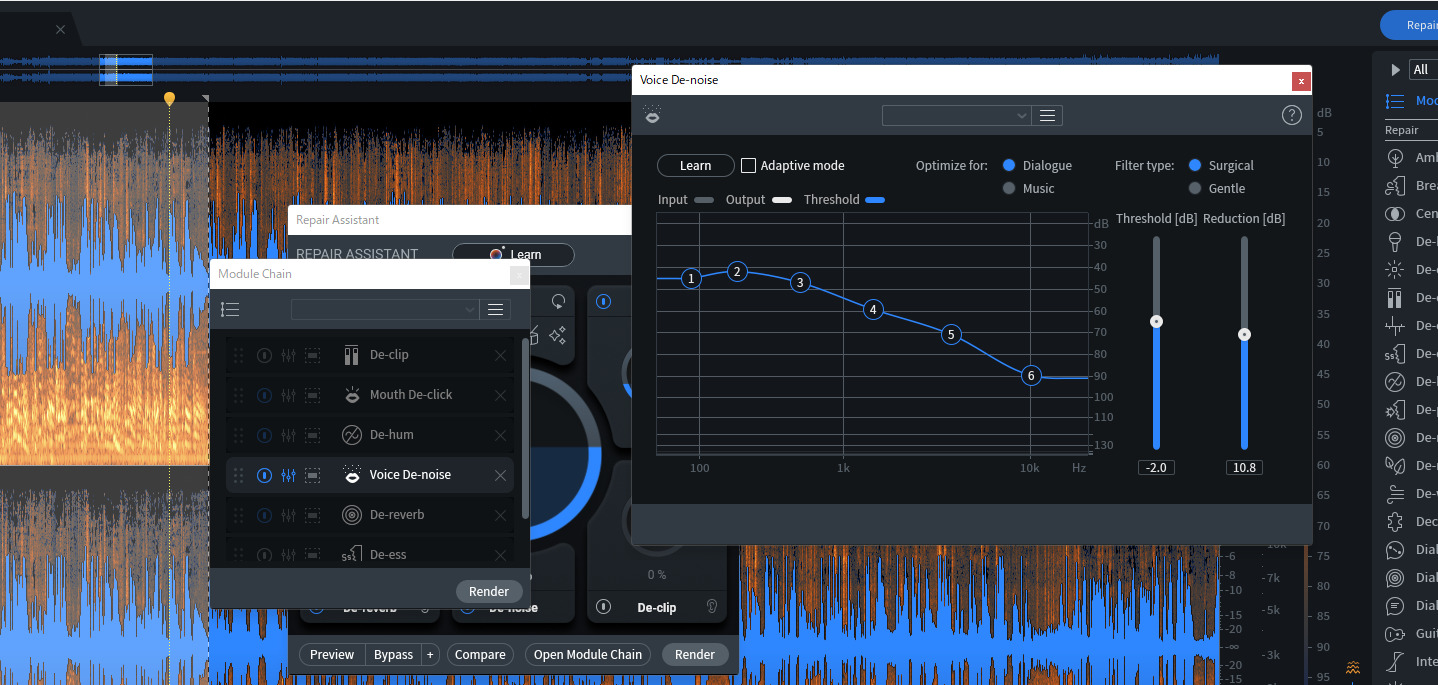Open settings for De-clip in Module Chain
Image resolution: width=1438 pixels, height=685 pixels.
pos(289,355)
